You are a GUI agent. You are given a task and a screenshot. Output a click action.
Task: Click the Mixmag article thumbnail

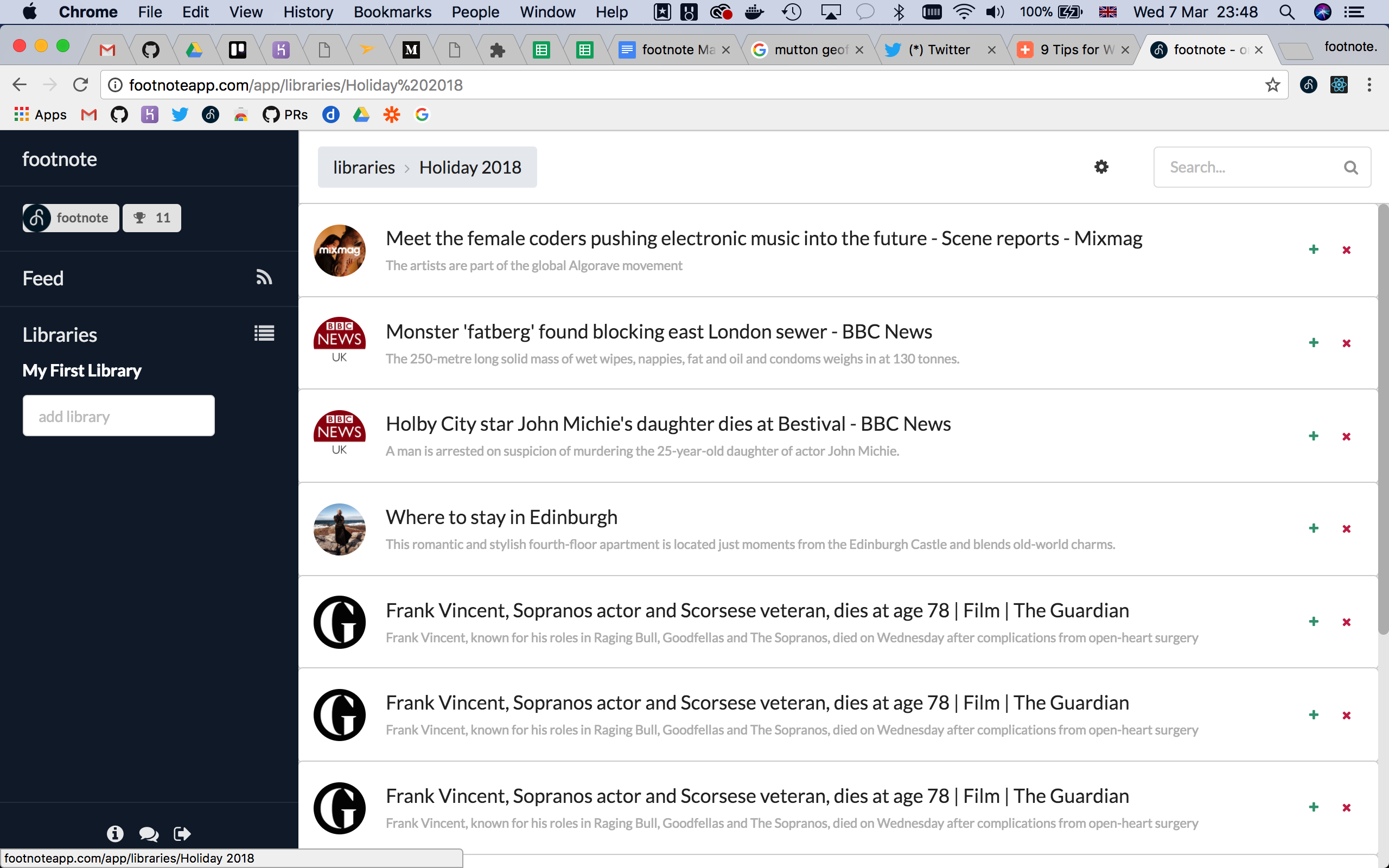point(339,250)
